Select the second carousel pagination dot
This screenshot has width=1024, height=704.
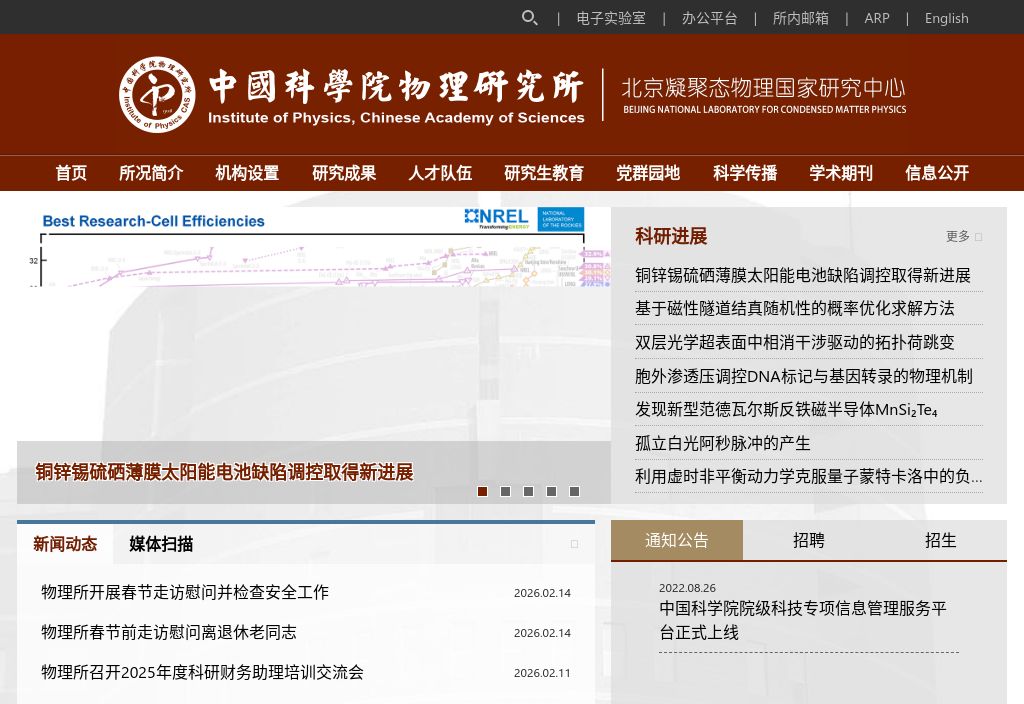pyautogui.click(x=505, y=491)
